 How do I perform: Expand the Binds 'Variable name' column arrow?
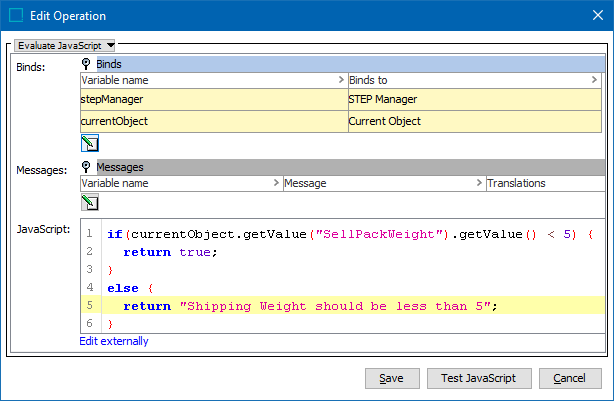(x=341, y=79)
